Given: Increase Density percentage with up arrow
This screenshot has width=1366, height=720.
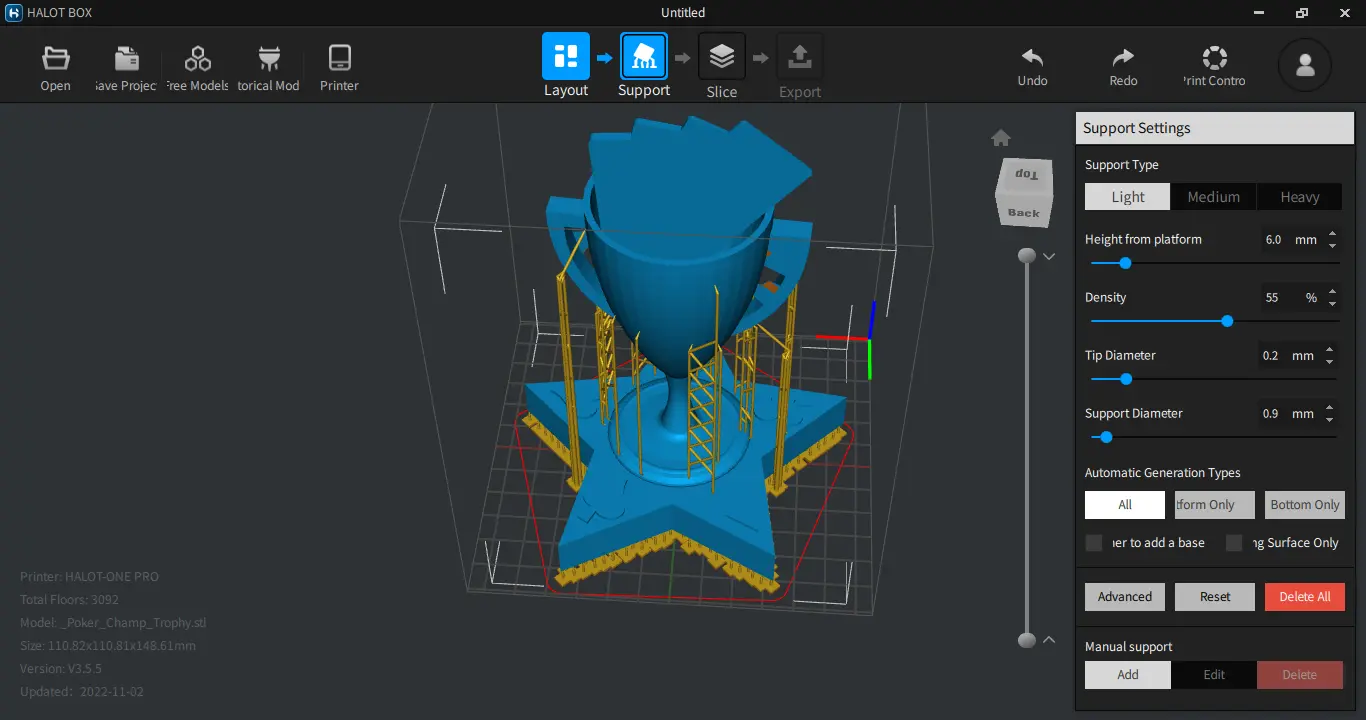Looking at the screenshot, I should (1332, 292).
